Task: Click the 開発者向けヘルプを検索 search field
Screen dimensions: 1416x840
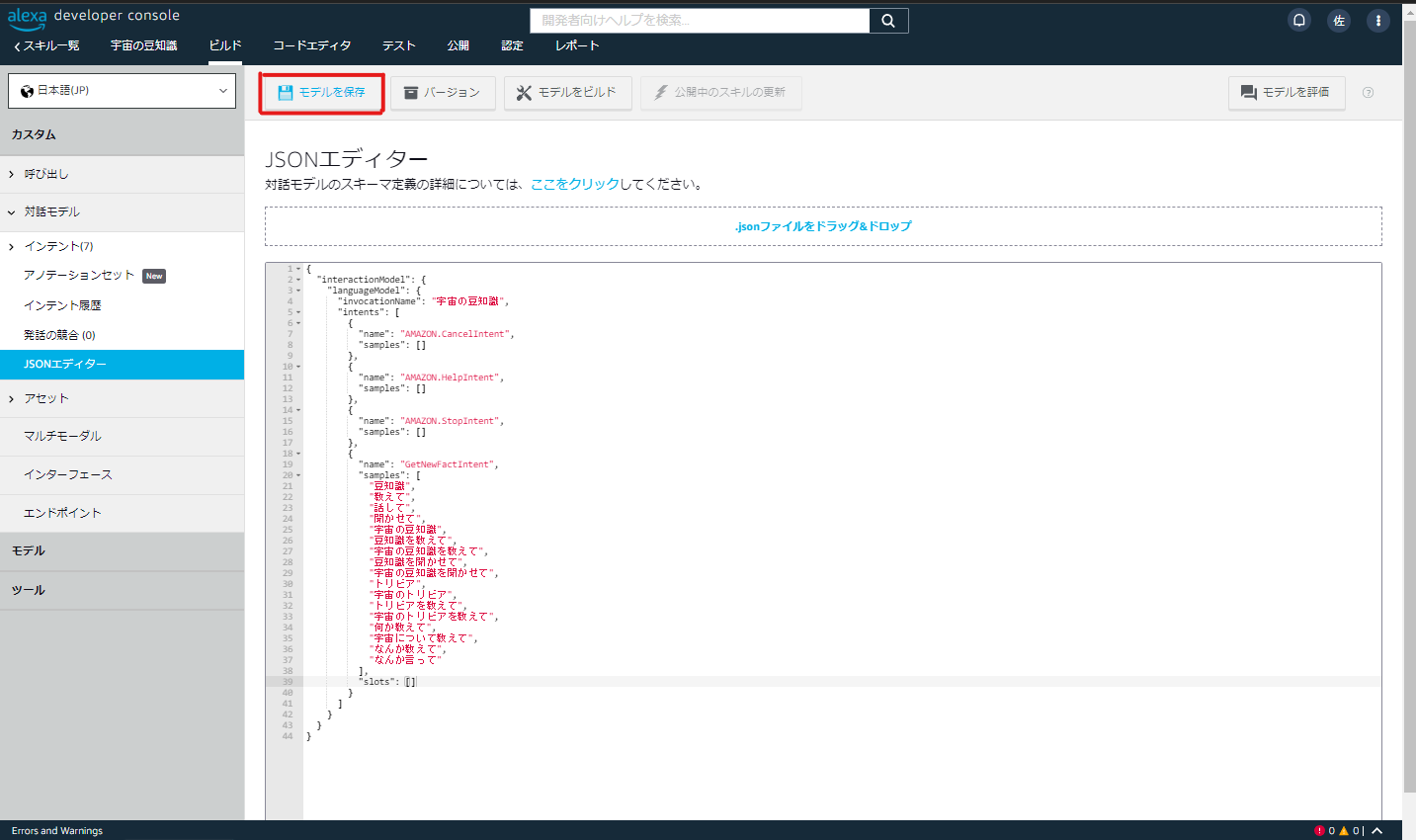Action: [x=699, y=20]
